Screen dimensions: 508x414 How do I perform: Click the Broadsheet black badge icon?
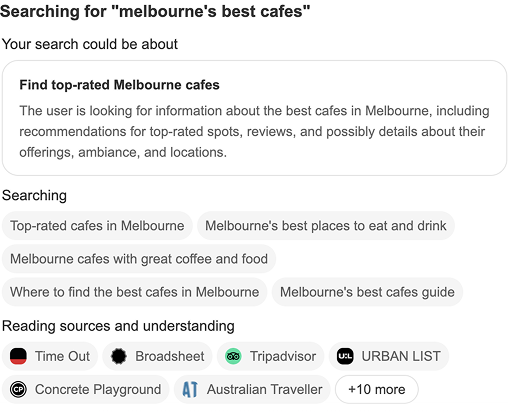119,356
